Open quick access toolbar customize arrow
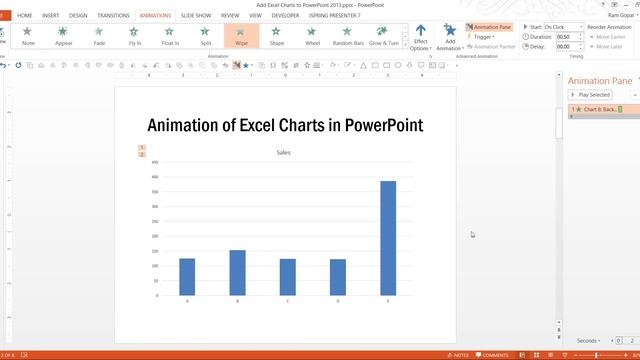Image resolution: width=640 pixels, height=360 pixels. [456, 65]
